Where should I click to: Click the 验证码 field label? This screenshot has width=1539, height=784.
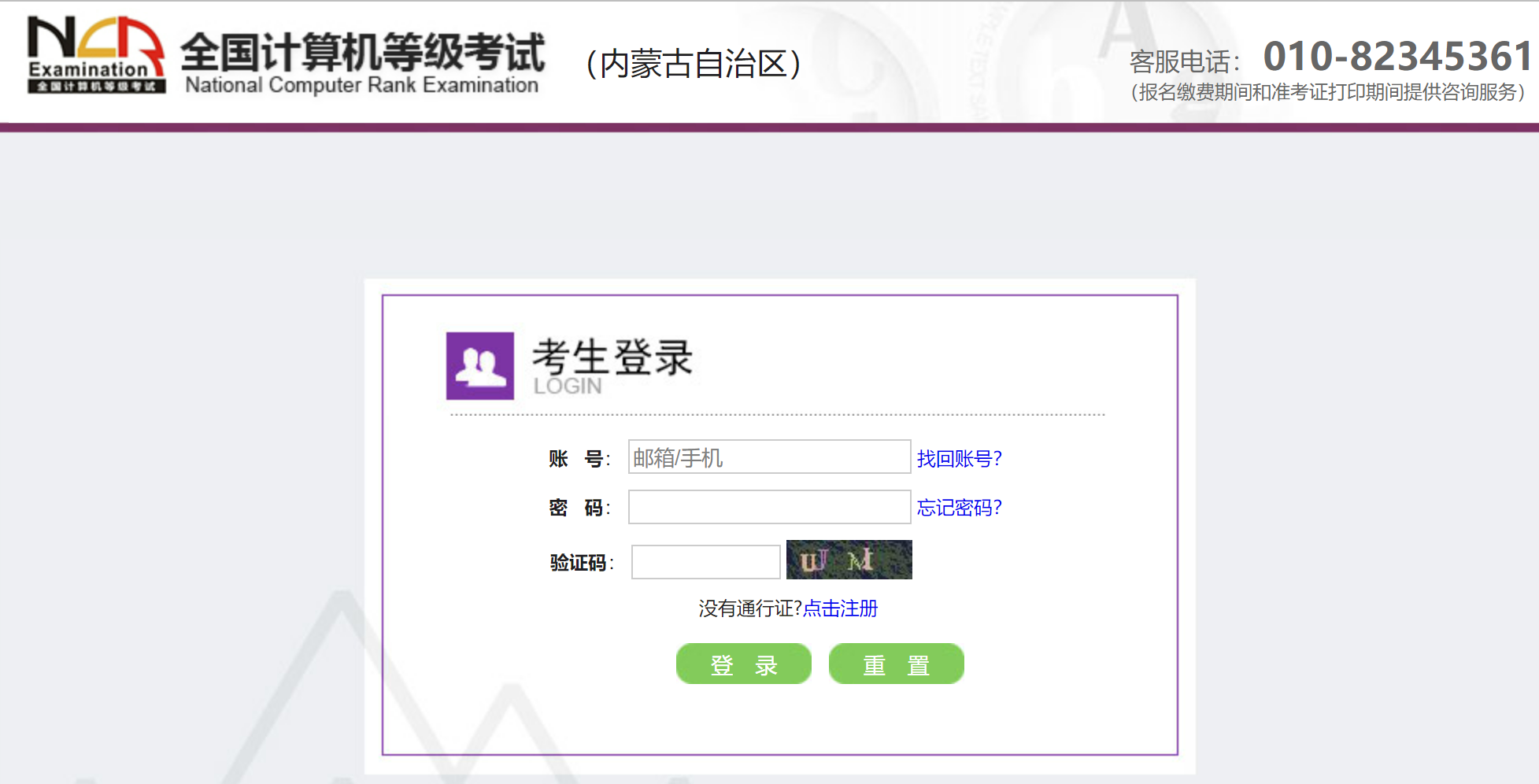[579, 563]
